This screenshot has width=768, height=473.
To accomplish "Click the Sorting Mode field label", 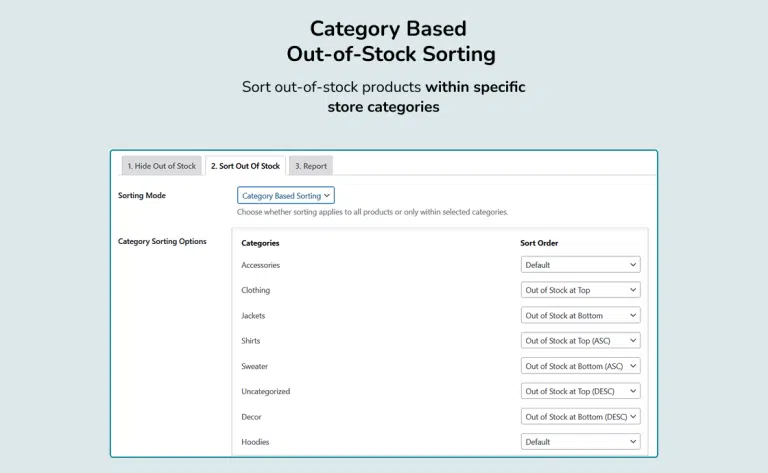I will click(142, 195).
